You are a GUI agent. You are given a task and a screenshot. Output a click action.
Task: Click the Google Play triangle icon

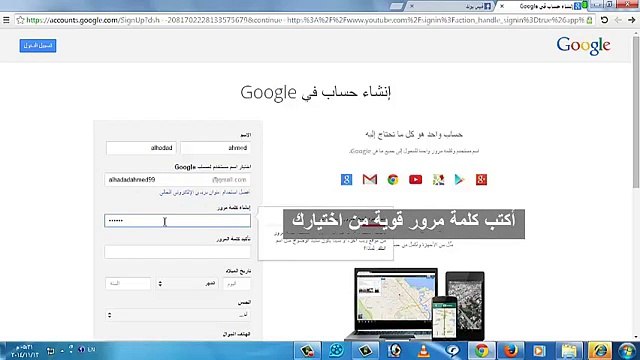(x=460, y=180)
